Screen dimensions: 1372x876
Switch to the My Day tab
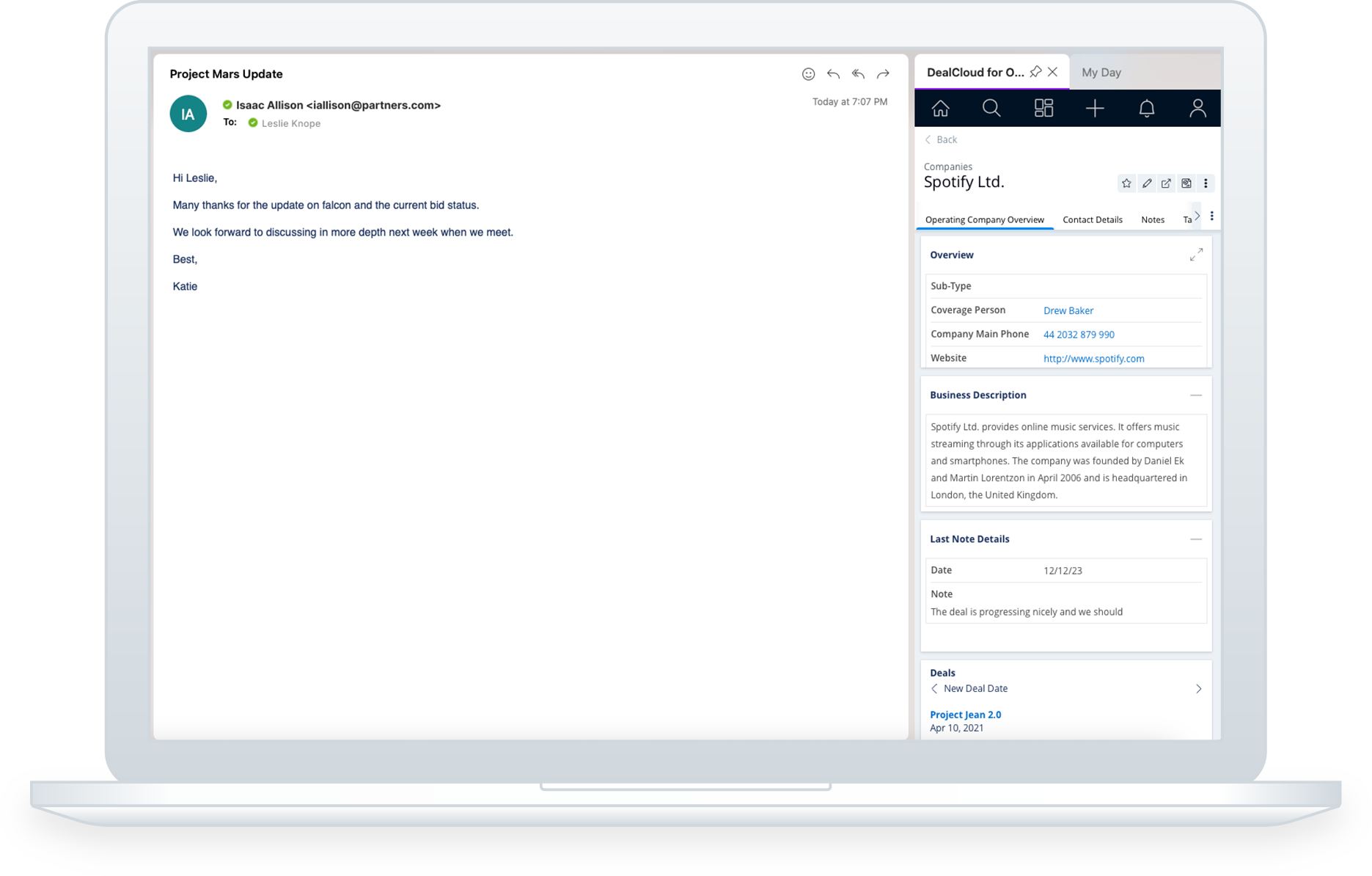point(1101,72)
